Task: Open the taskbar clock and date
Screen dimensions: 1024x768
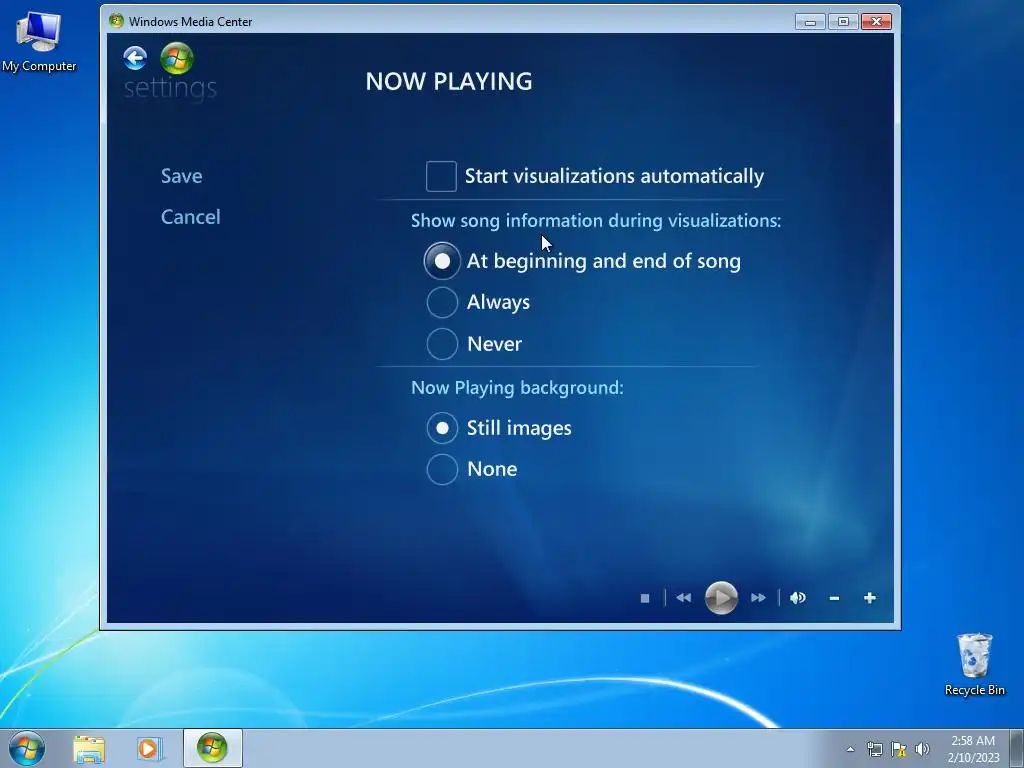Action: pyautogui.click(x=973, y=749)
